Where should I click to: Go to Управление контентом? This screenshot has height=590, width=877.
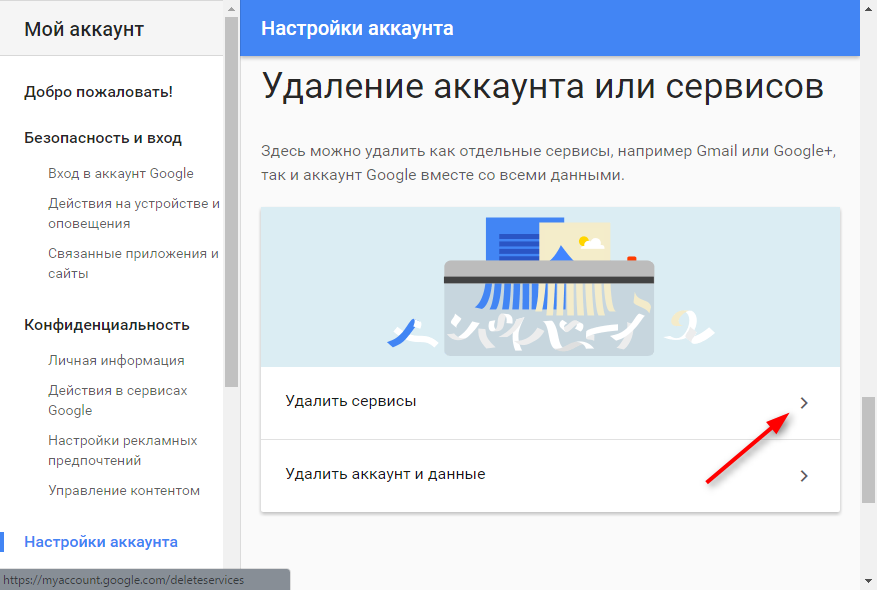(x=124, y=490)
